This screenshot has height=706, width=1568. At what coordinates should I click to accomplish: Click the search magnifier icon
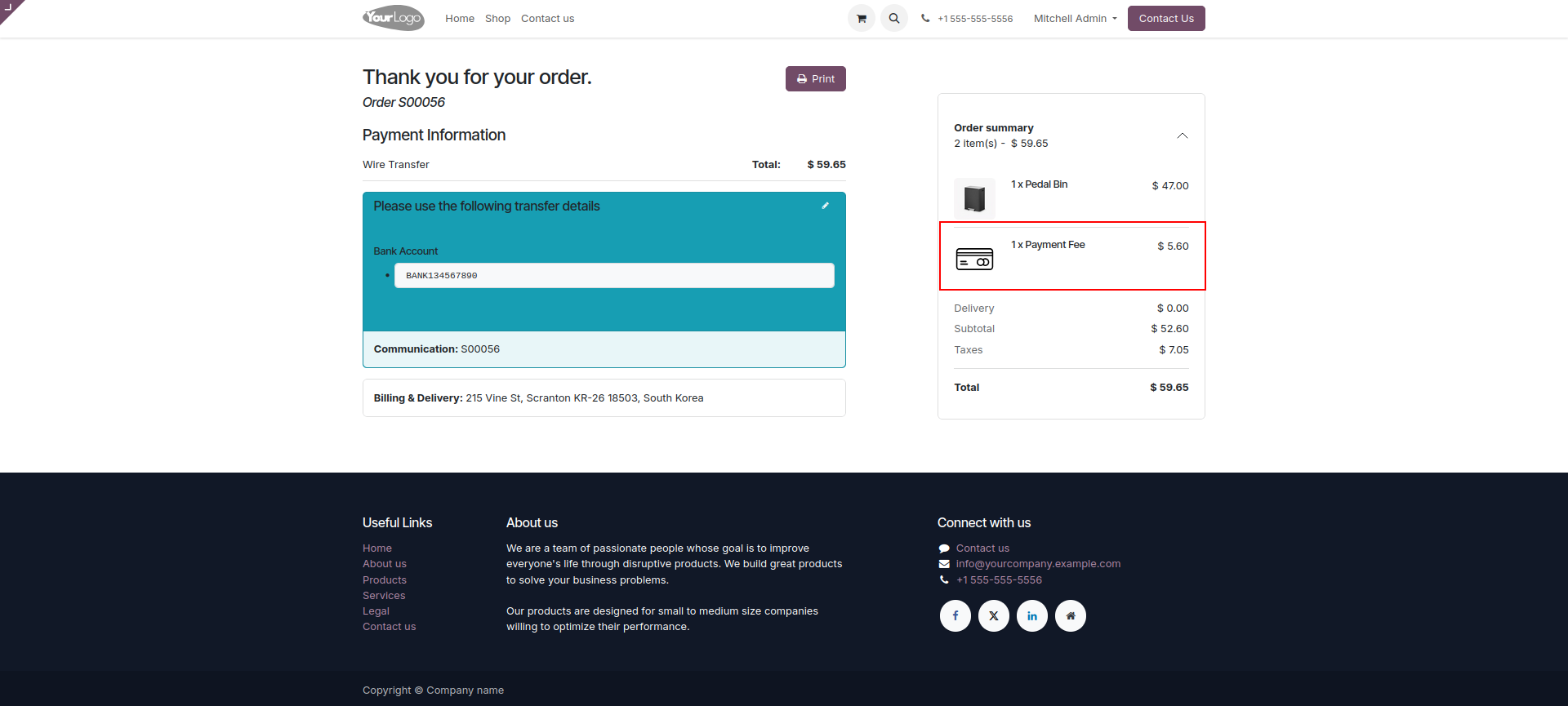point(894,18)
